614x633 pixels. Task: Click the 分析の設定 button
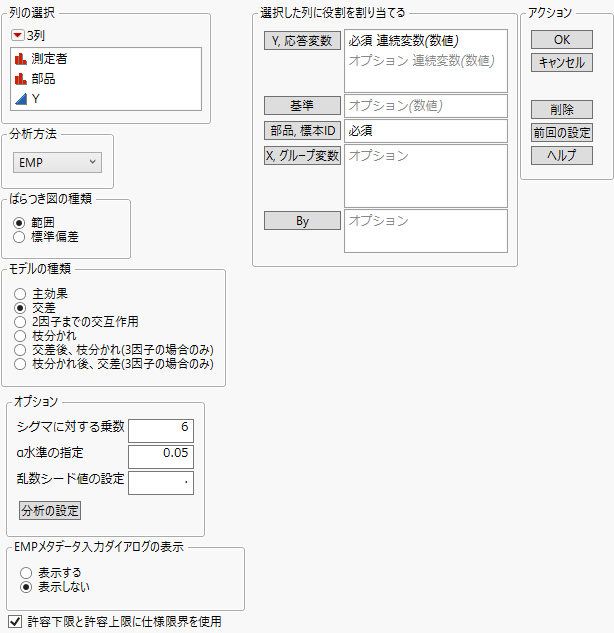[50, 511]
